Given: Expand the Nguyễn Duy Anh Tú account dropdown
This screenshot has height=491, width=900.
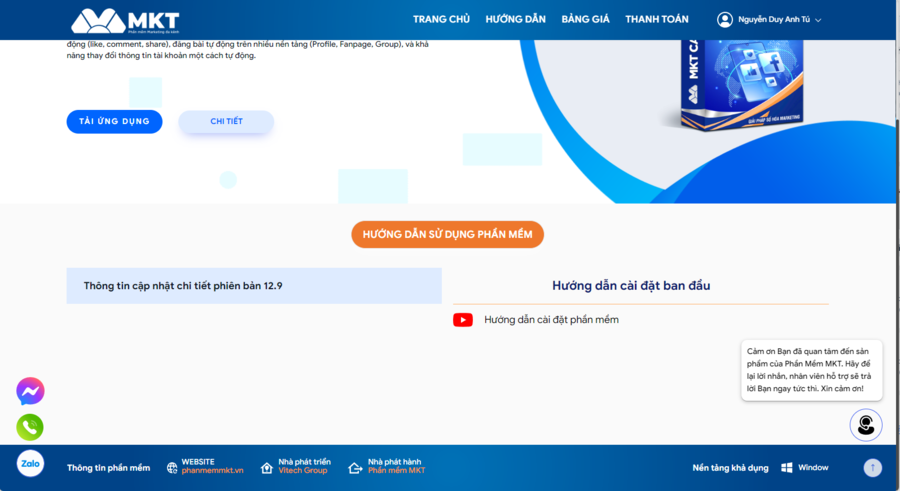Looking at the screenshot, I should (x=780, y=20).
